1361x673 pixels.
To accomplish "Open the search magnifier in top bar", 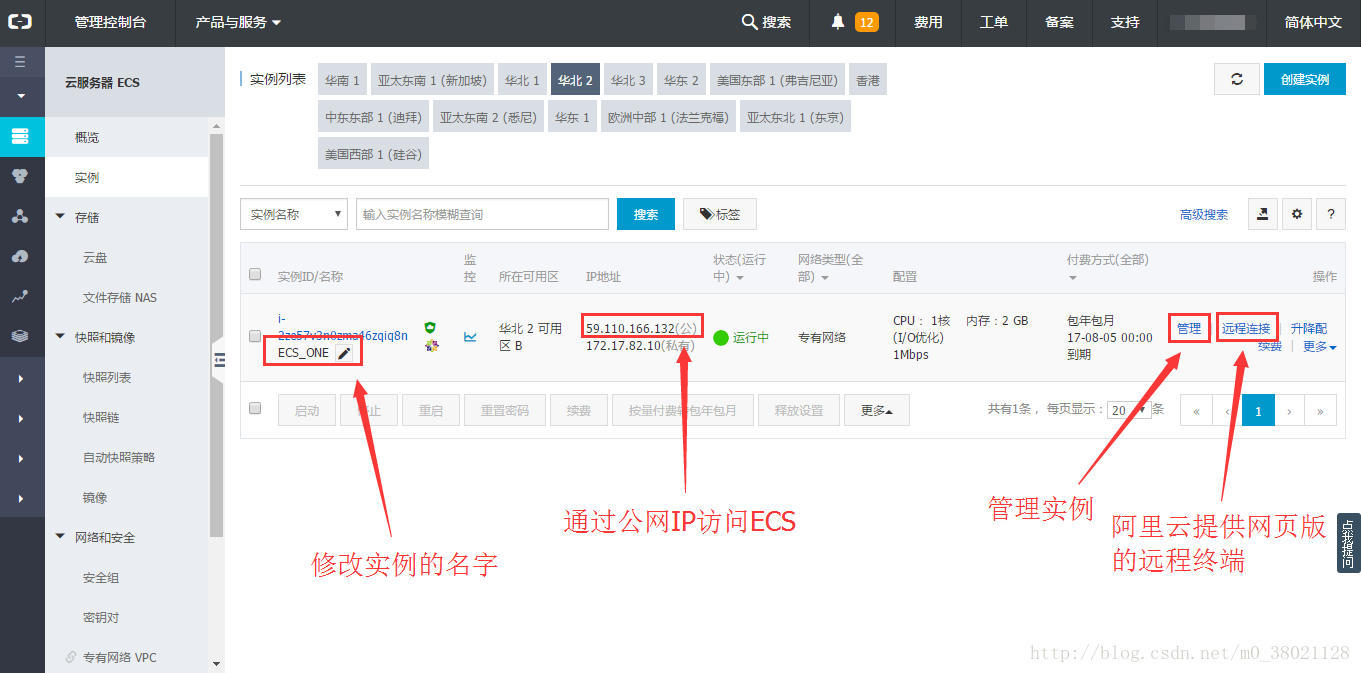I will [x=749, y=22].
